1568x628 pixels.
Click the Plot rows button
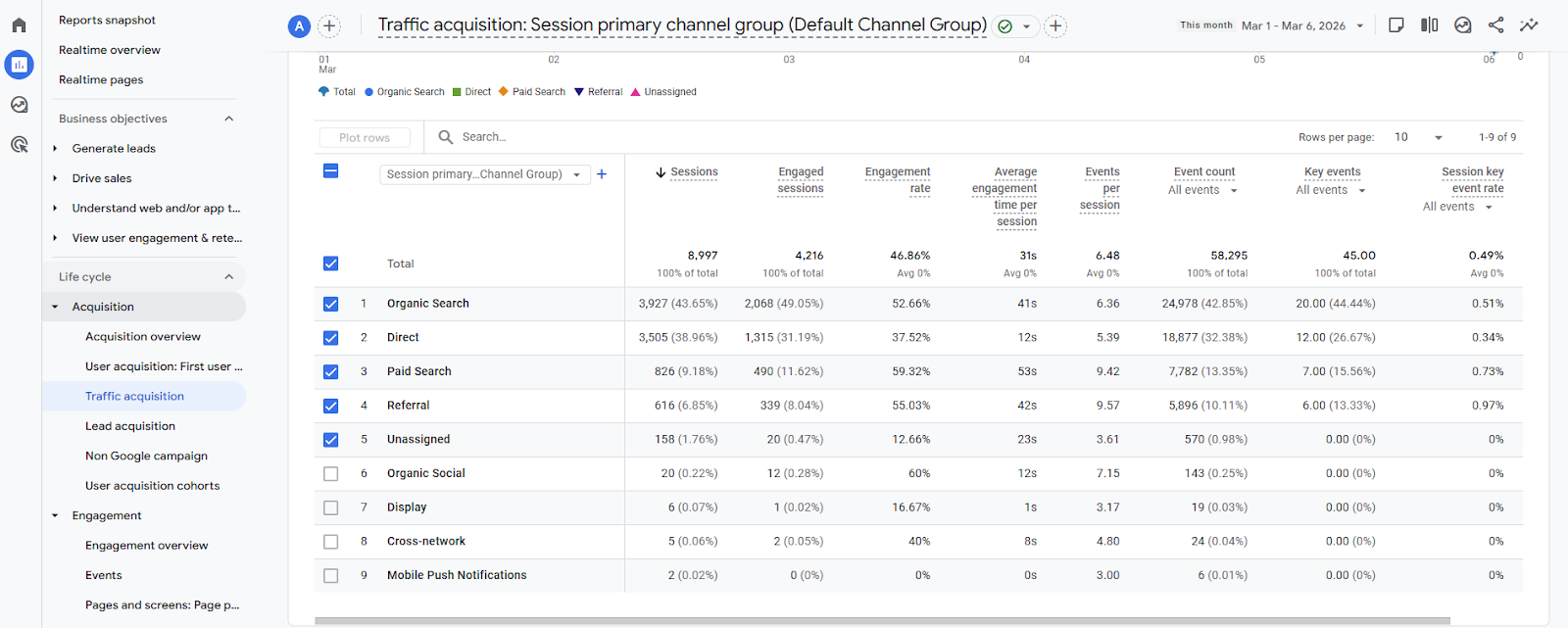pyautogui.click(x=365, y=138)
